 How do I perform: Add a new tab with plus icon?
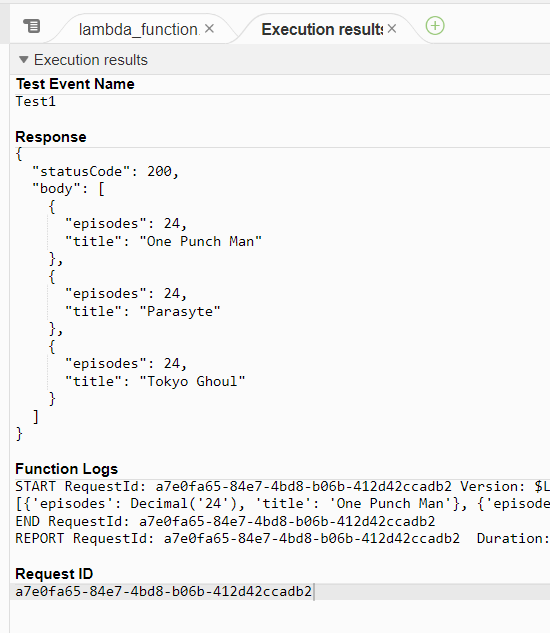point(435,26)
